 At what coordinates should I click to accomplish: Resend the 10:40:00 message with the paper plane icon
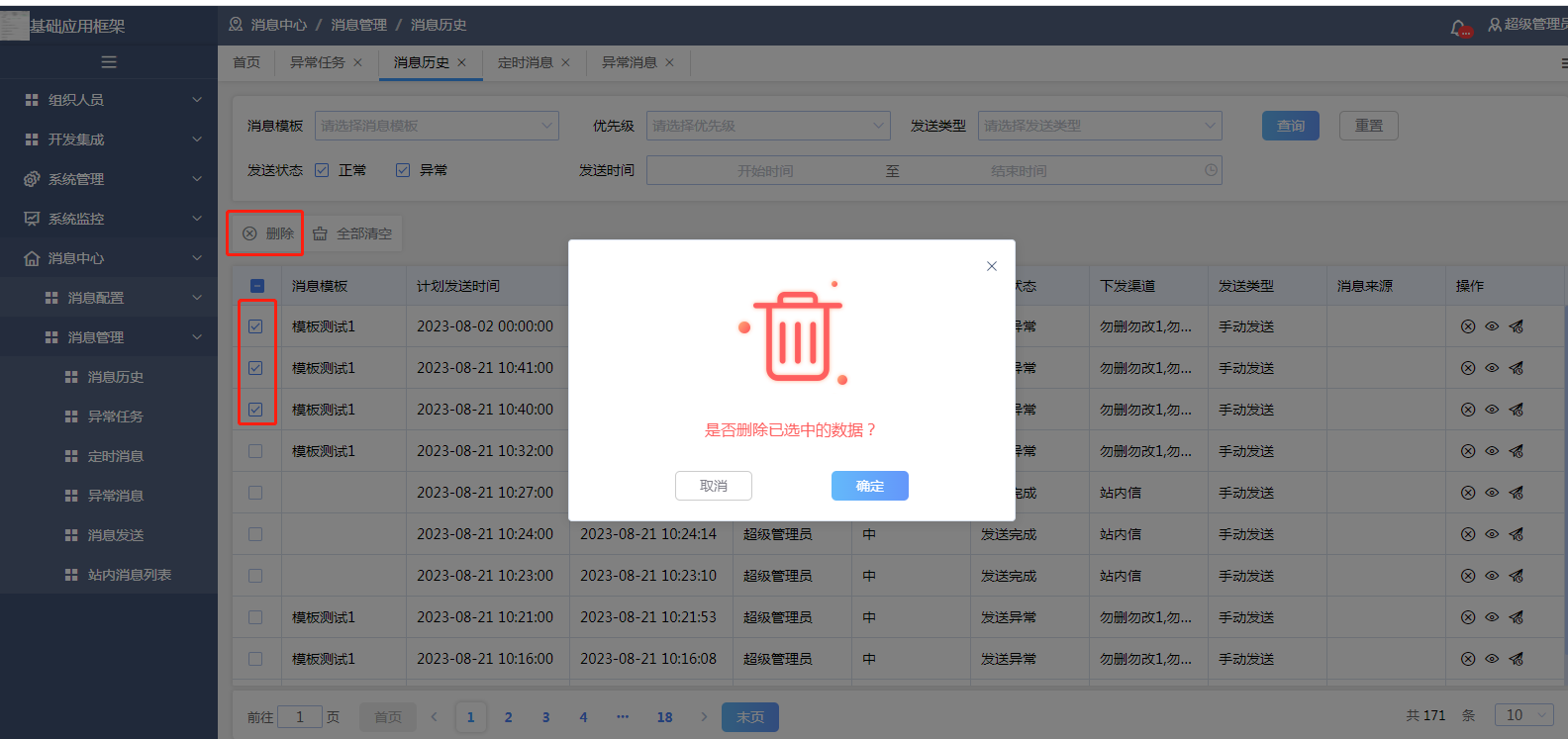(x=1516, y=410)
